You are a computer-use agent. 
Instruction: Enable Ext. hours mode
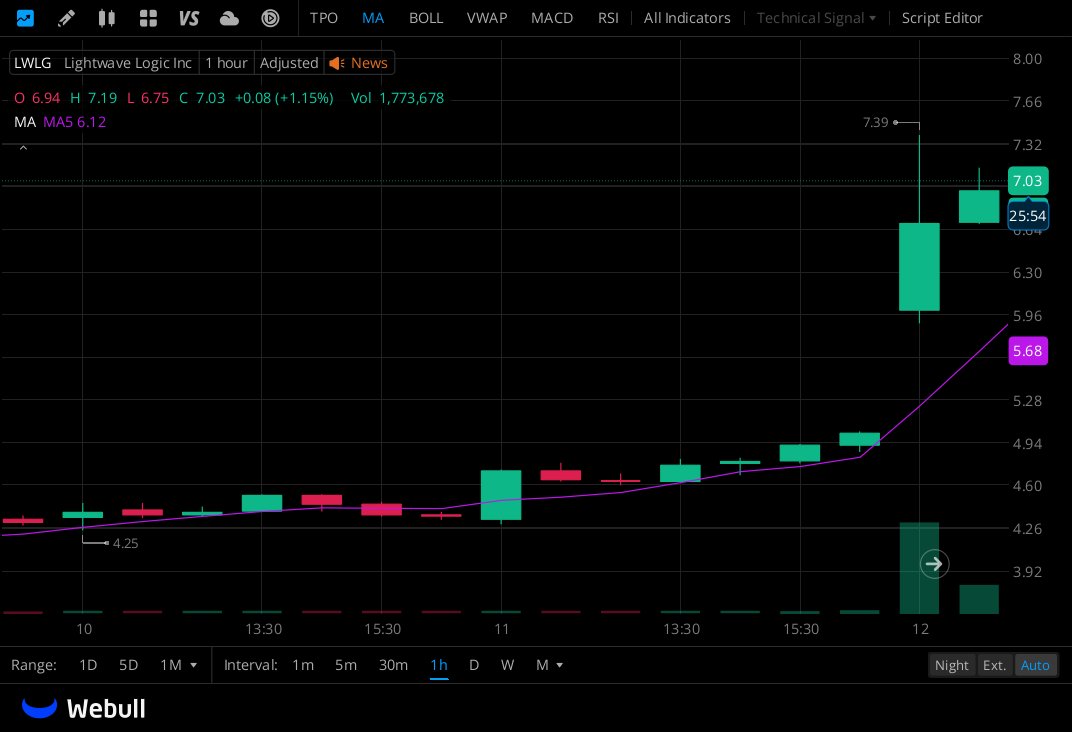(x=994, y=665)
